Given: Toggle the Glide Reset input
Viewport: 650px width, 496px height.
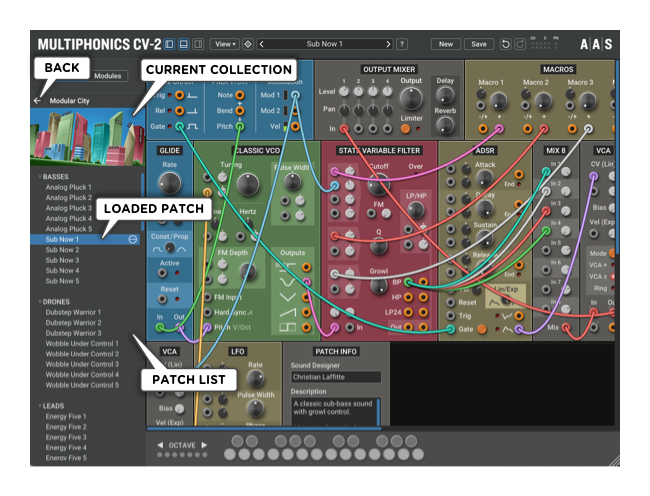Looking at the screenshot, I should 162,299.
